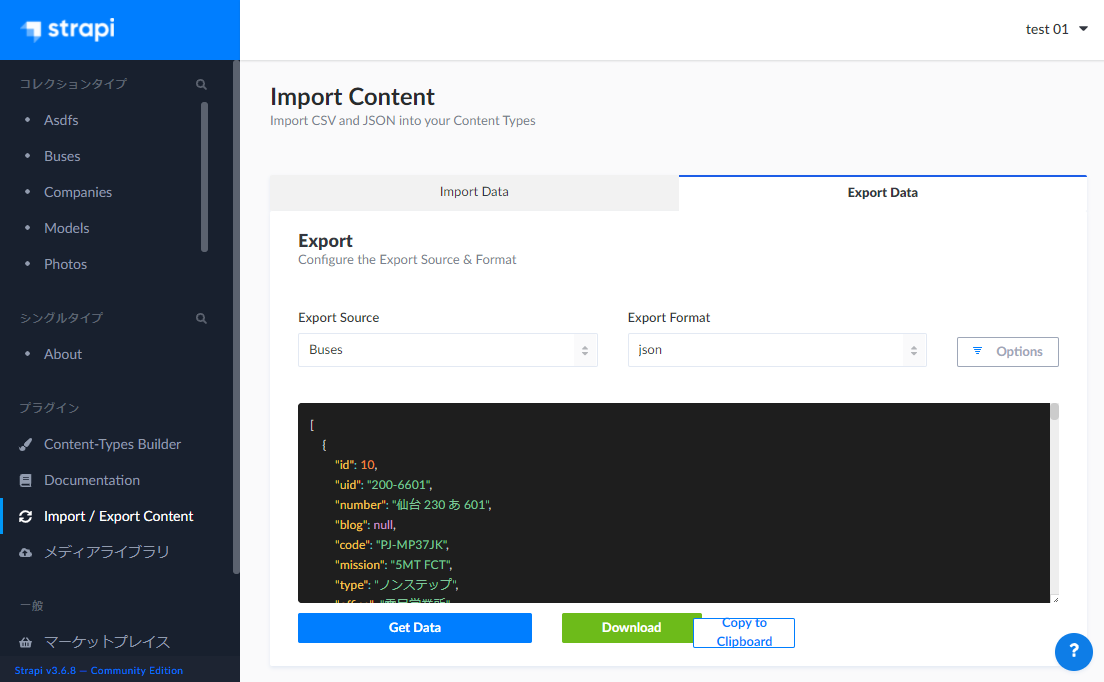Open the Export Source dropdown
The width and height of the screenshot is (1104, 682).
447,350
